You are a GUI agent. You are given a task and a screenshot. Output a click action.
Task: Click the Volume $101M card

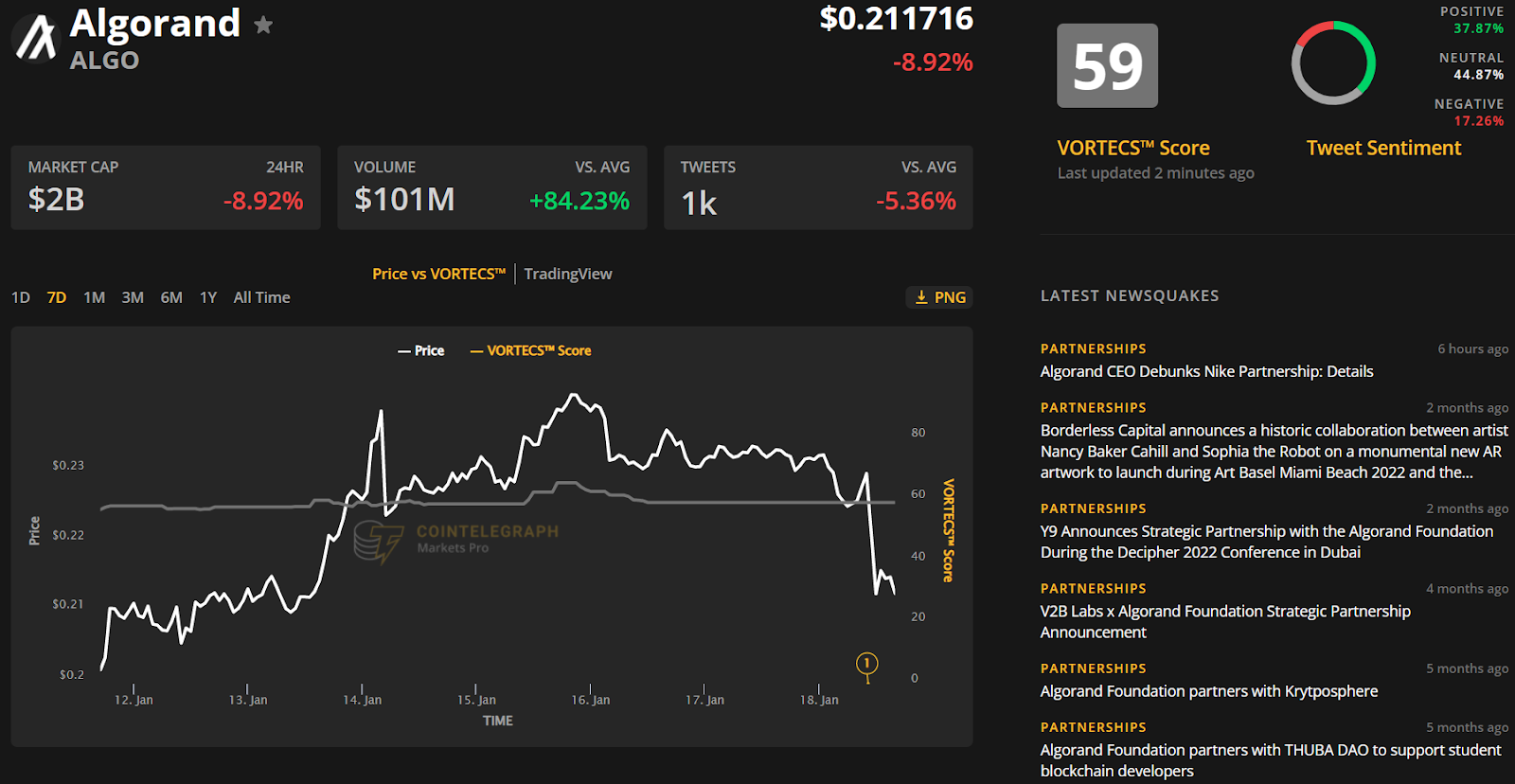(492, 187)
